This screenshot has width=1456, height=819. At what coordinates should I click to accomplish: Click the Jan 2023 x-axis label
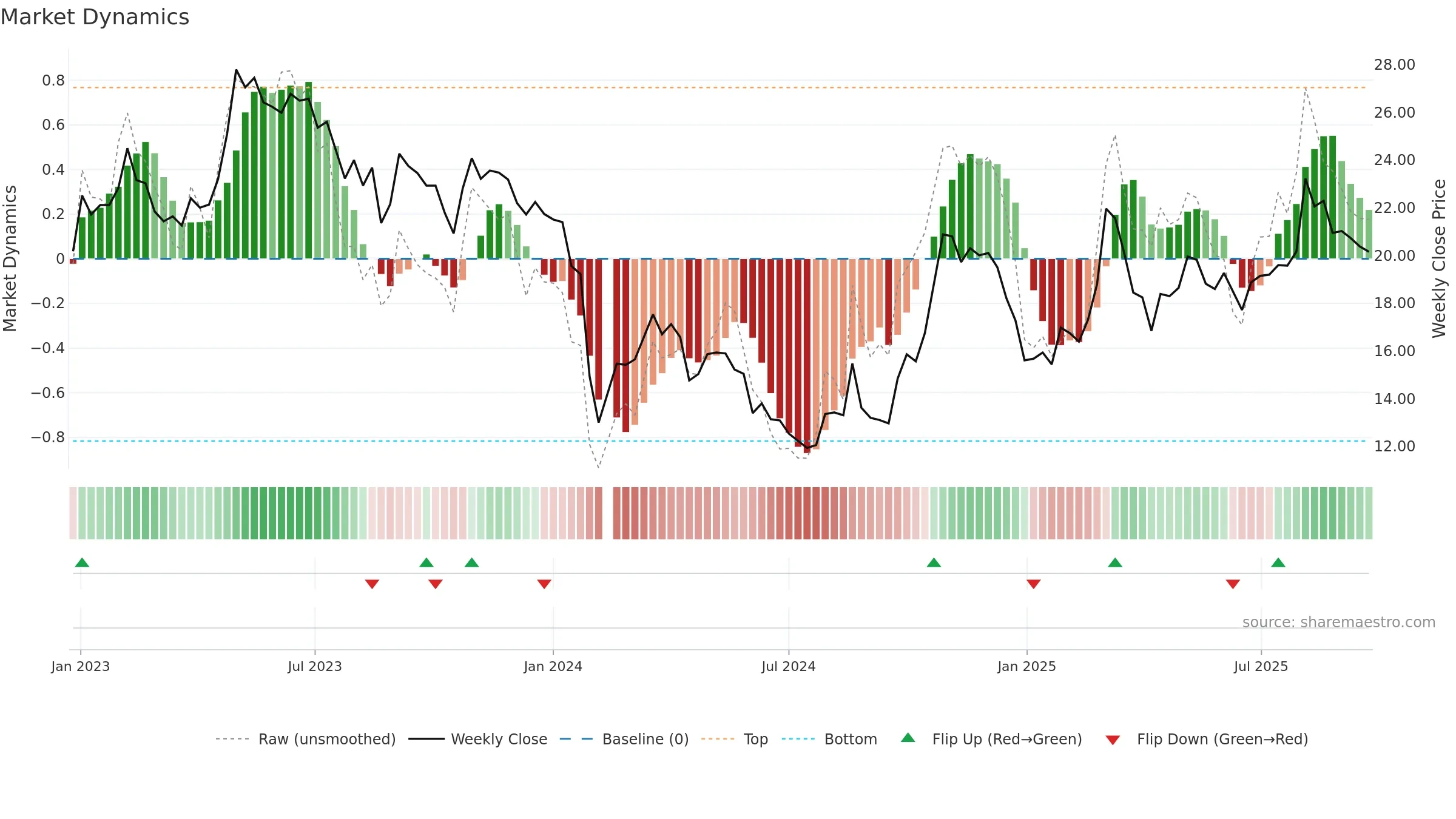coord(81,666)
